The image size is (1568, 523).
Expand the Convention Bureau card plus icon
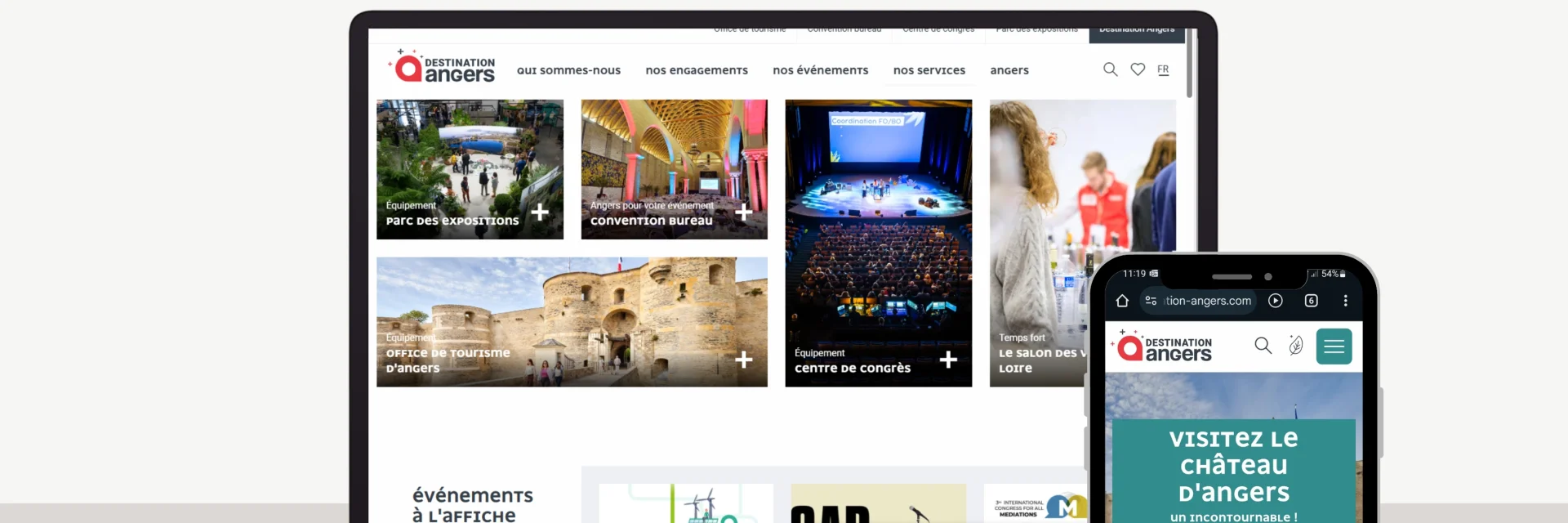[x=744, y=212]
